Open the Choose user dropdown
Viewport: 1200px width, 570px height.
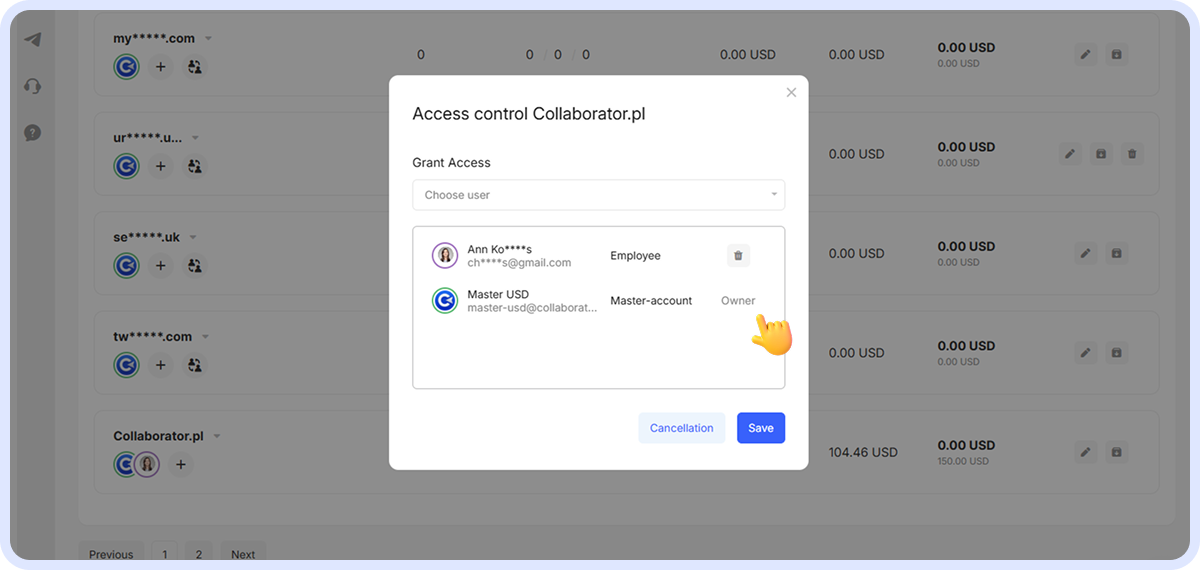[x=598, y=195]
